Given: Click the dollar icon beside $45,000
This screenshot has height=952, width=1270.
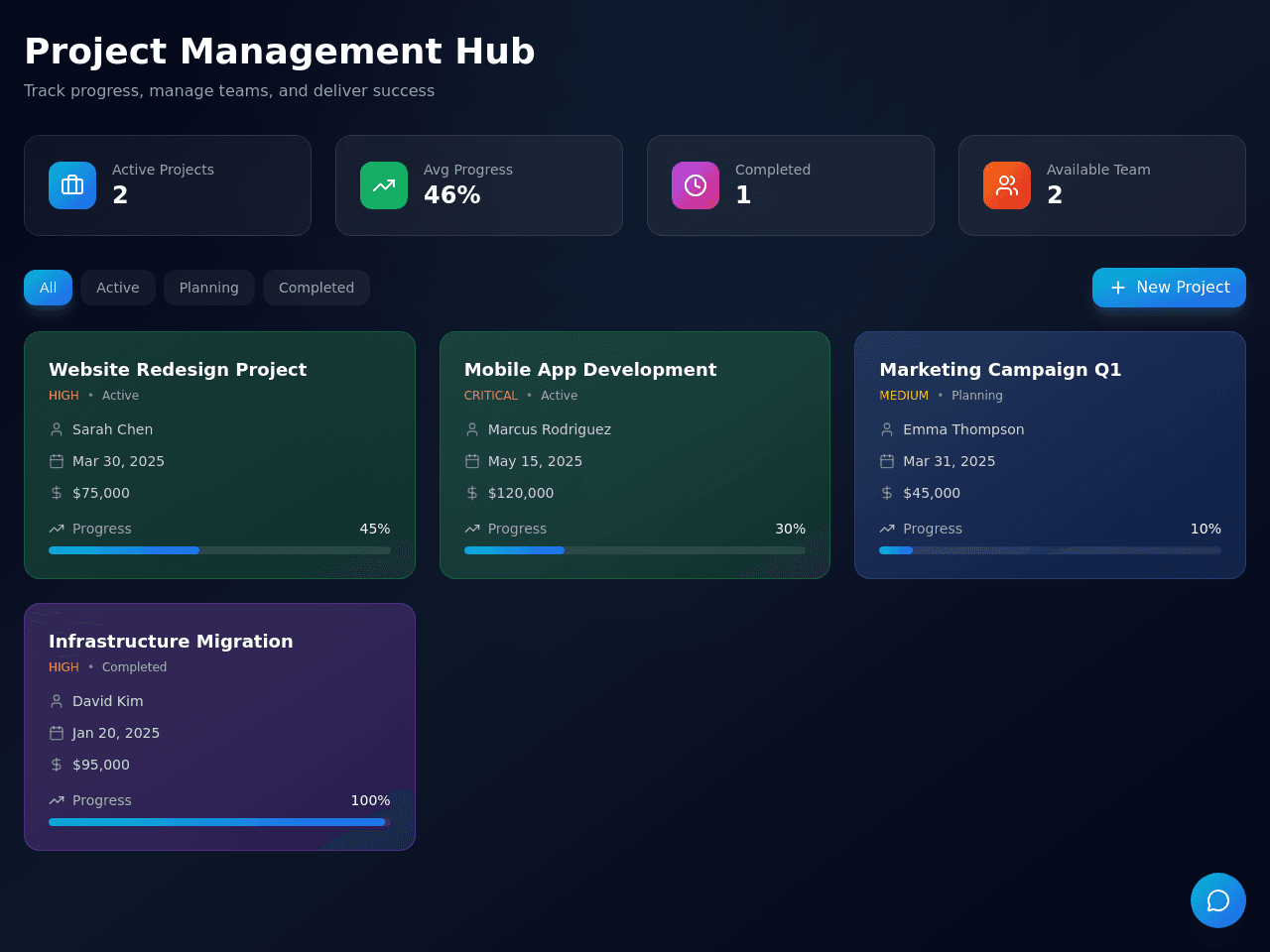Looking at the screenshot, I should [887, 493].
